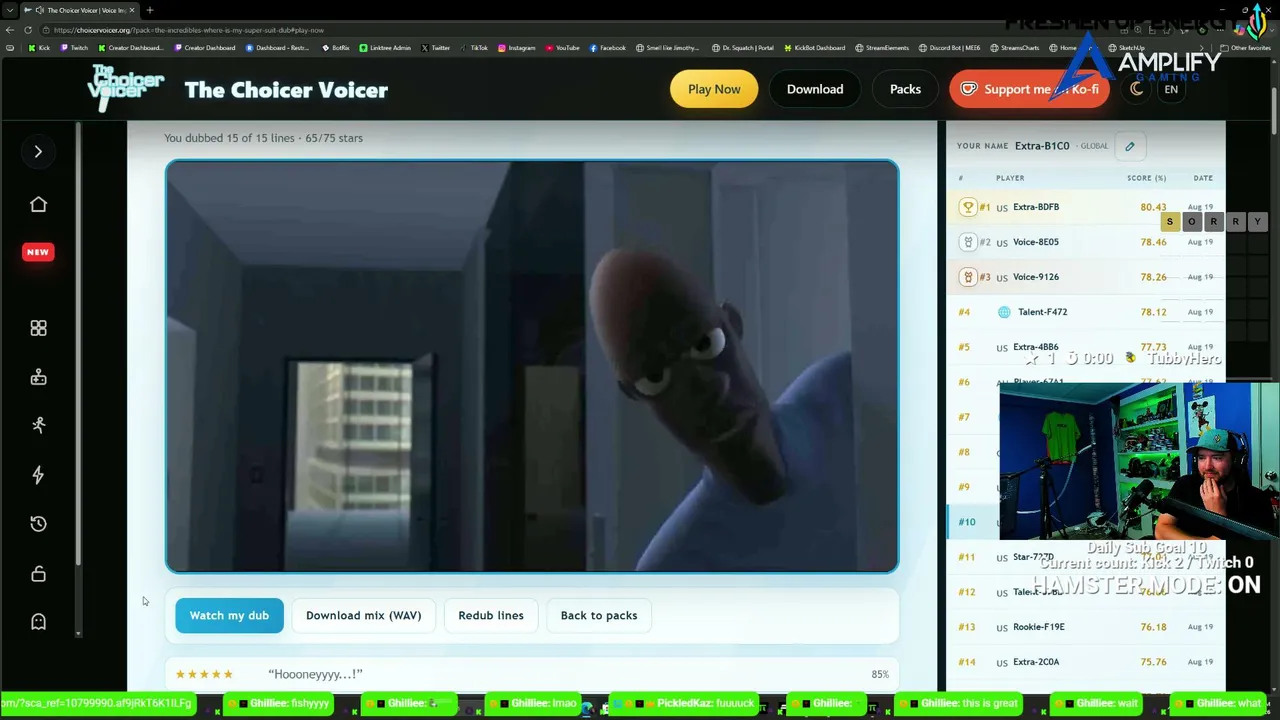
Task: Open a new browser tab
Action: pyautogui.click(x=150, y=10)
